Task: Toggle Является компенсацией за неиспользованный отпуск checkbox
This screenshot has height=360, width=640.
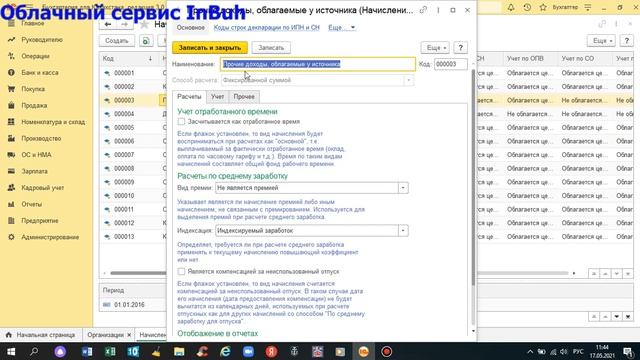Action: tap(181, 271)
